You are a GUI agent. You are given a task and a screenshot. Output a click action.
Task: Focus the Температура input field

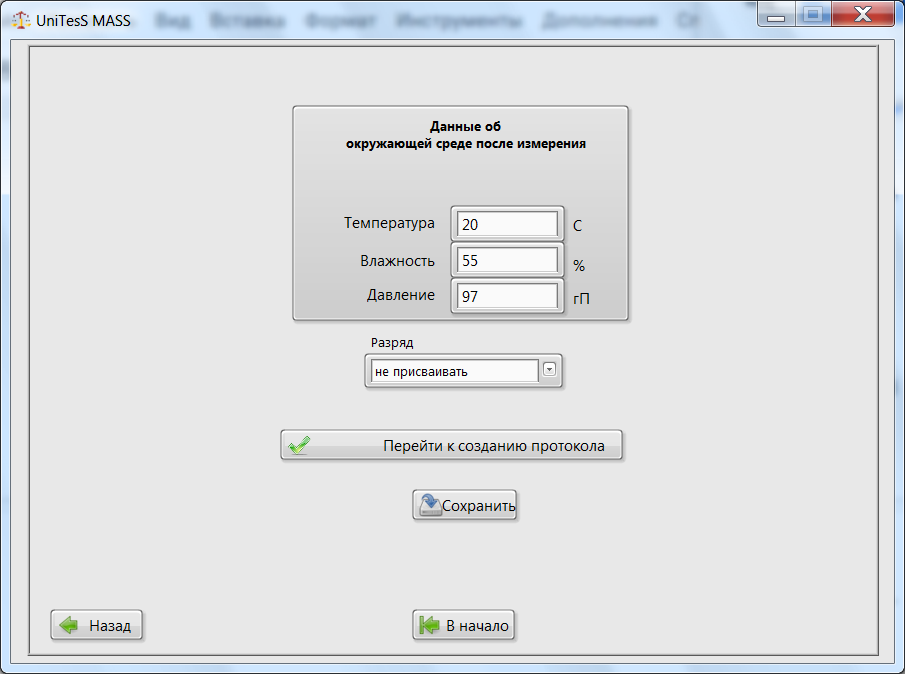508,225
